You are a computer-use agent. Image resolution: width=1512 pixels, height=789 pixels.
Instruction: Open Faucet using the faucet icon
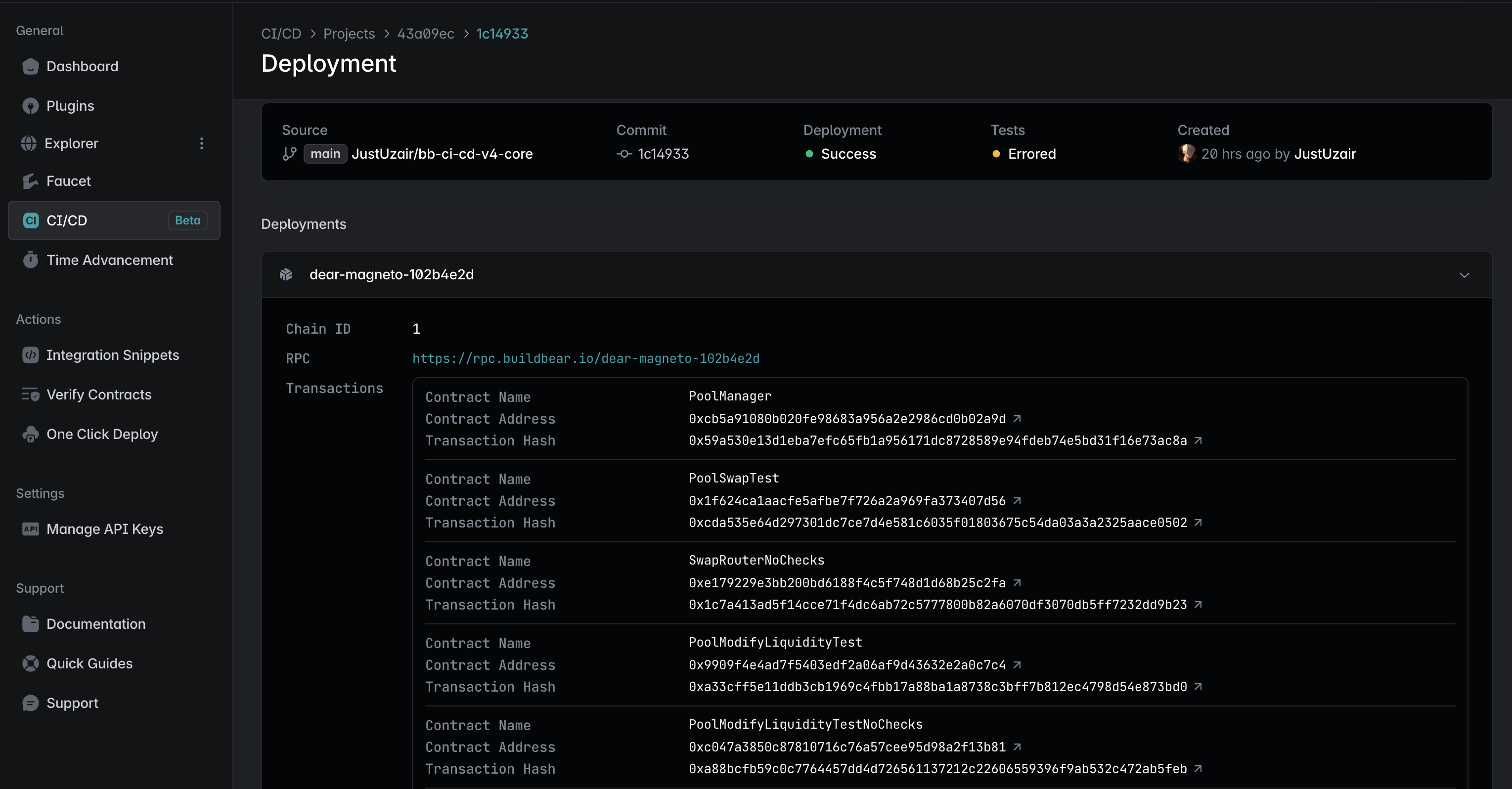[30, 181]
